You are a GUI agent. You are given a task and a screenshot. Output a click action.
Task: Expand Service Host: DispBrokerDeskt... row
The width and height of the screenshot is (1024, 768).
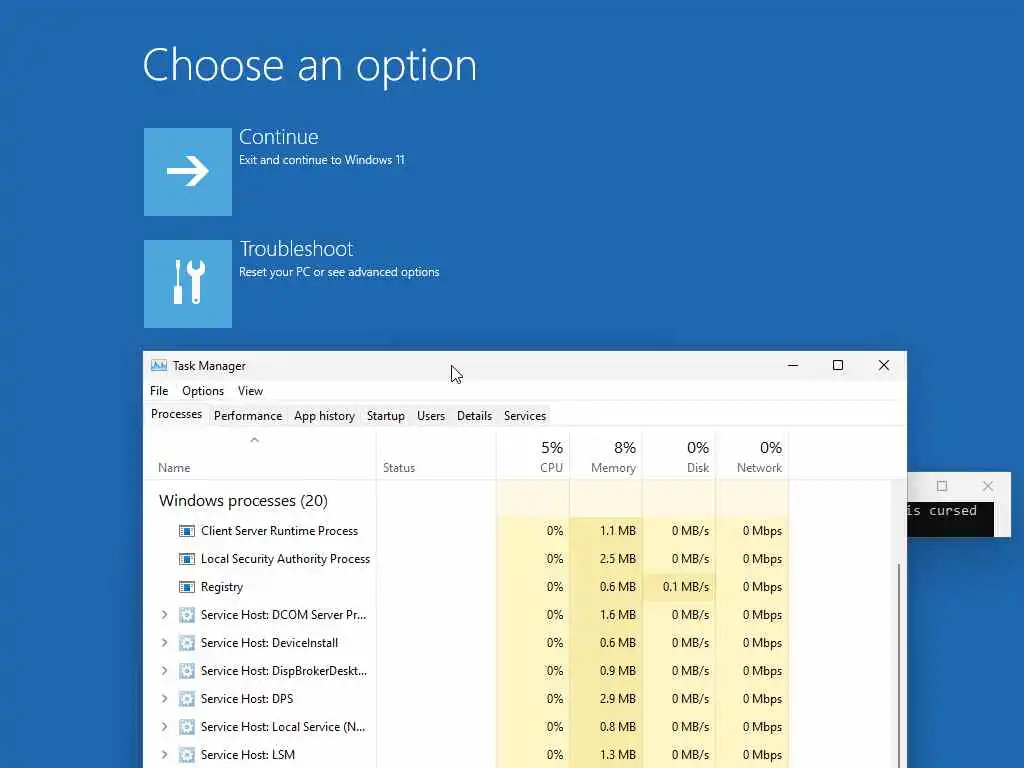pyautogui.click(x=165, y=671)
